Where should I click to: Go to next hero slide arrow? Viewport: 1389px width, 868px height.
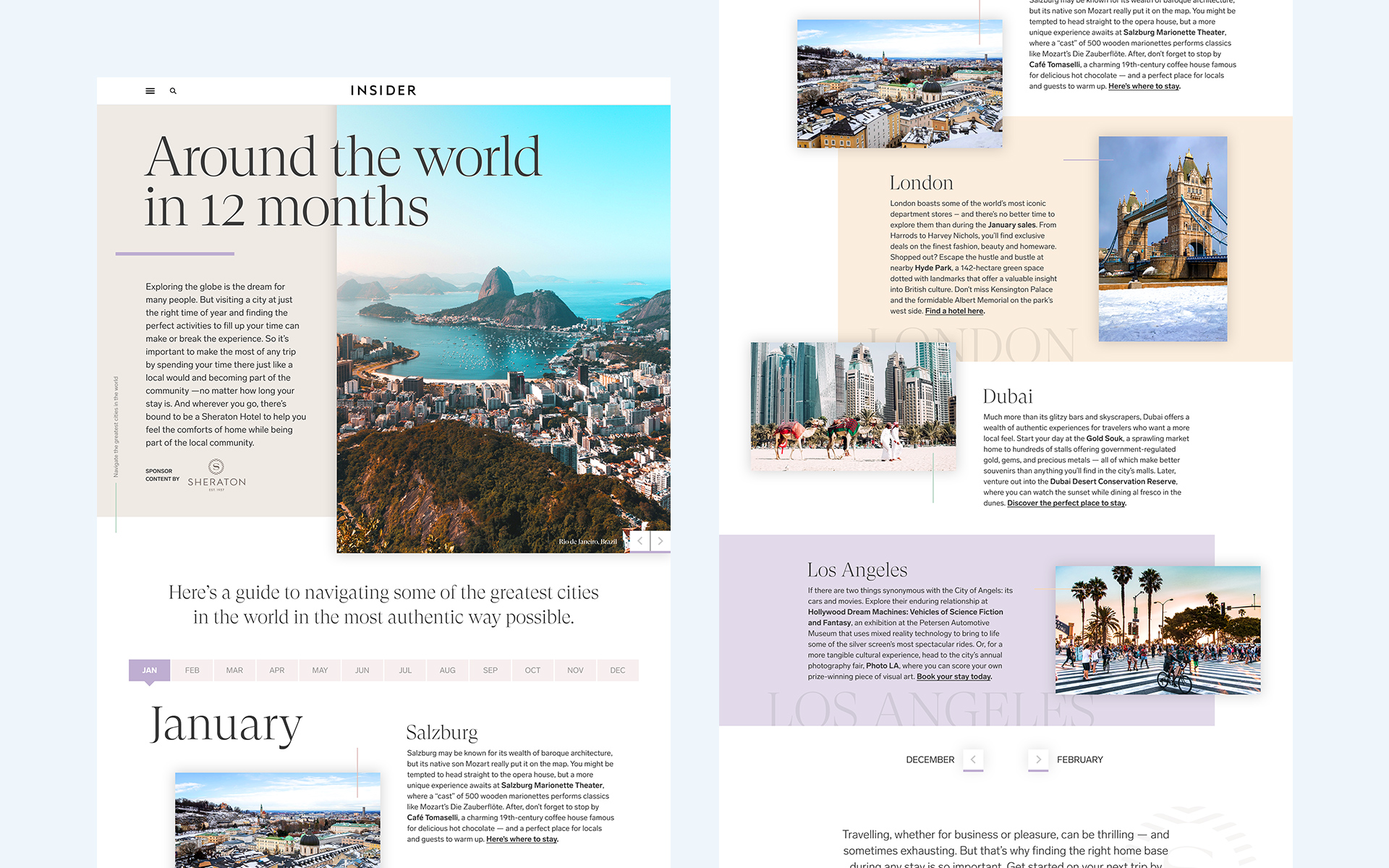(660, 541)
